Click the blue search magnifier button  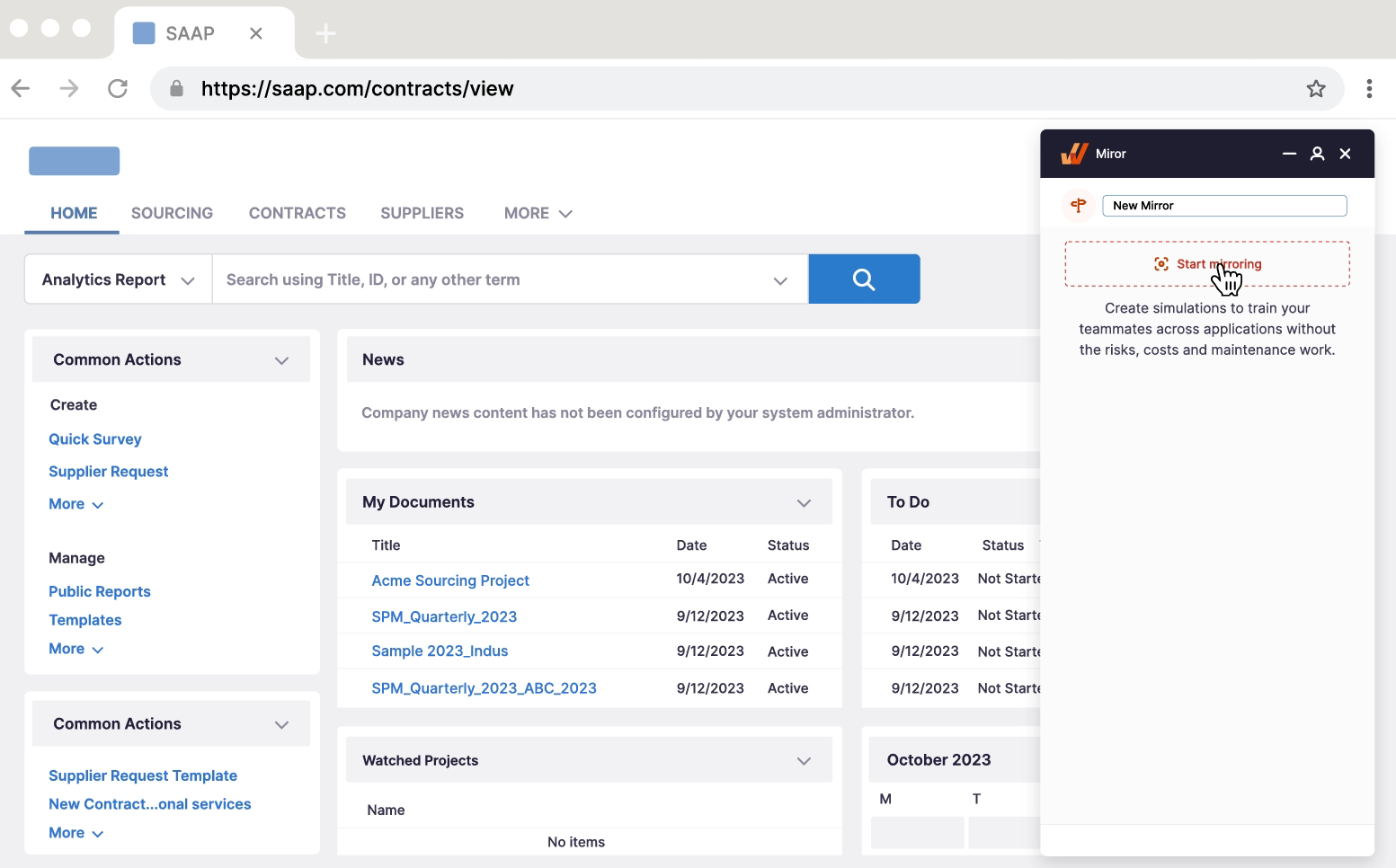[x=864, y=279]
